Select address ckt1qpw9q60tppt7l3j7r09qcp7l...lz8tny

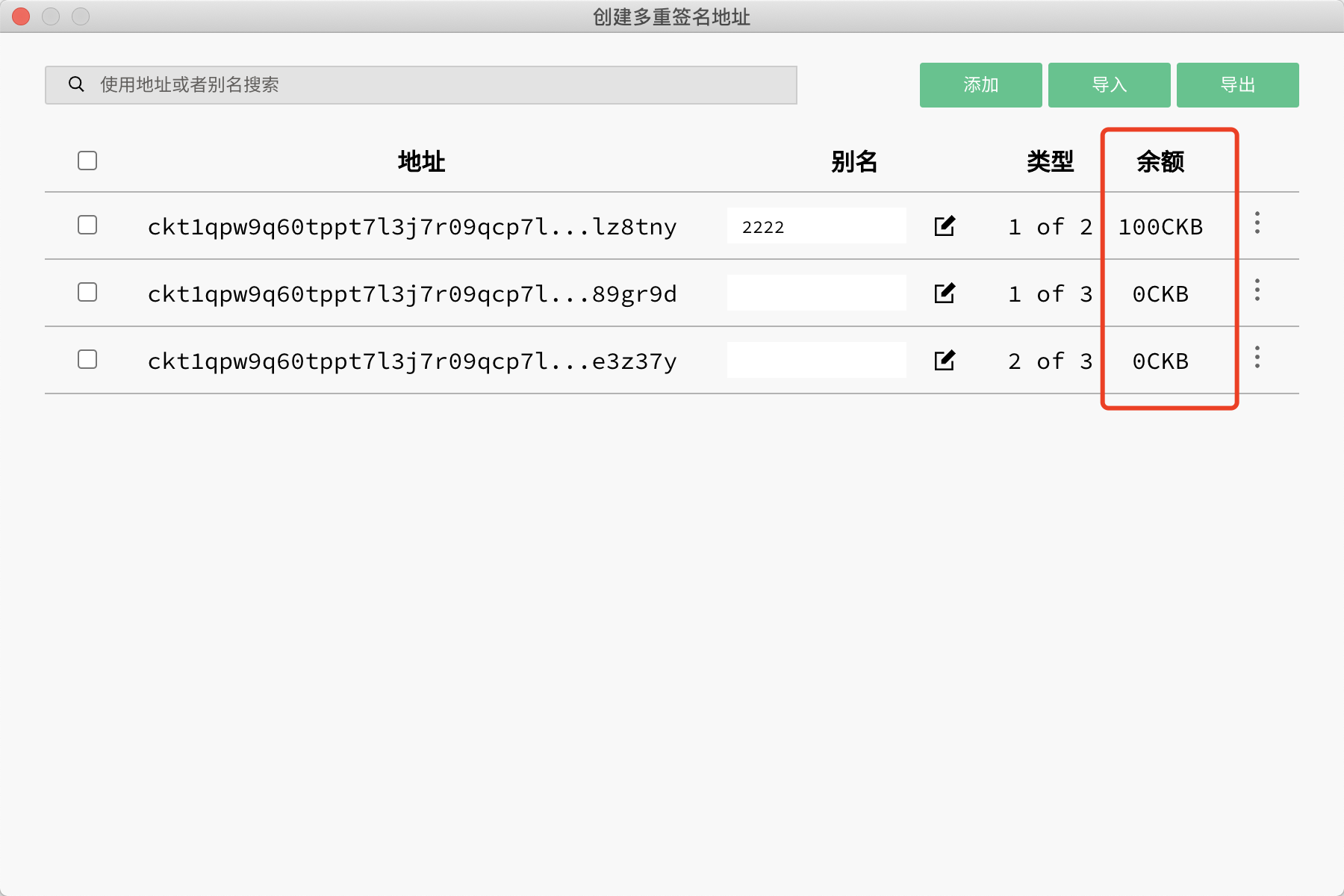(x=412, y=227)
